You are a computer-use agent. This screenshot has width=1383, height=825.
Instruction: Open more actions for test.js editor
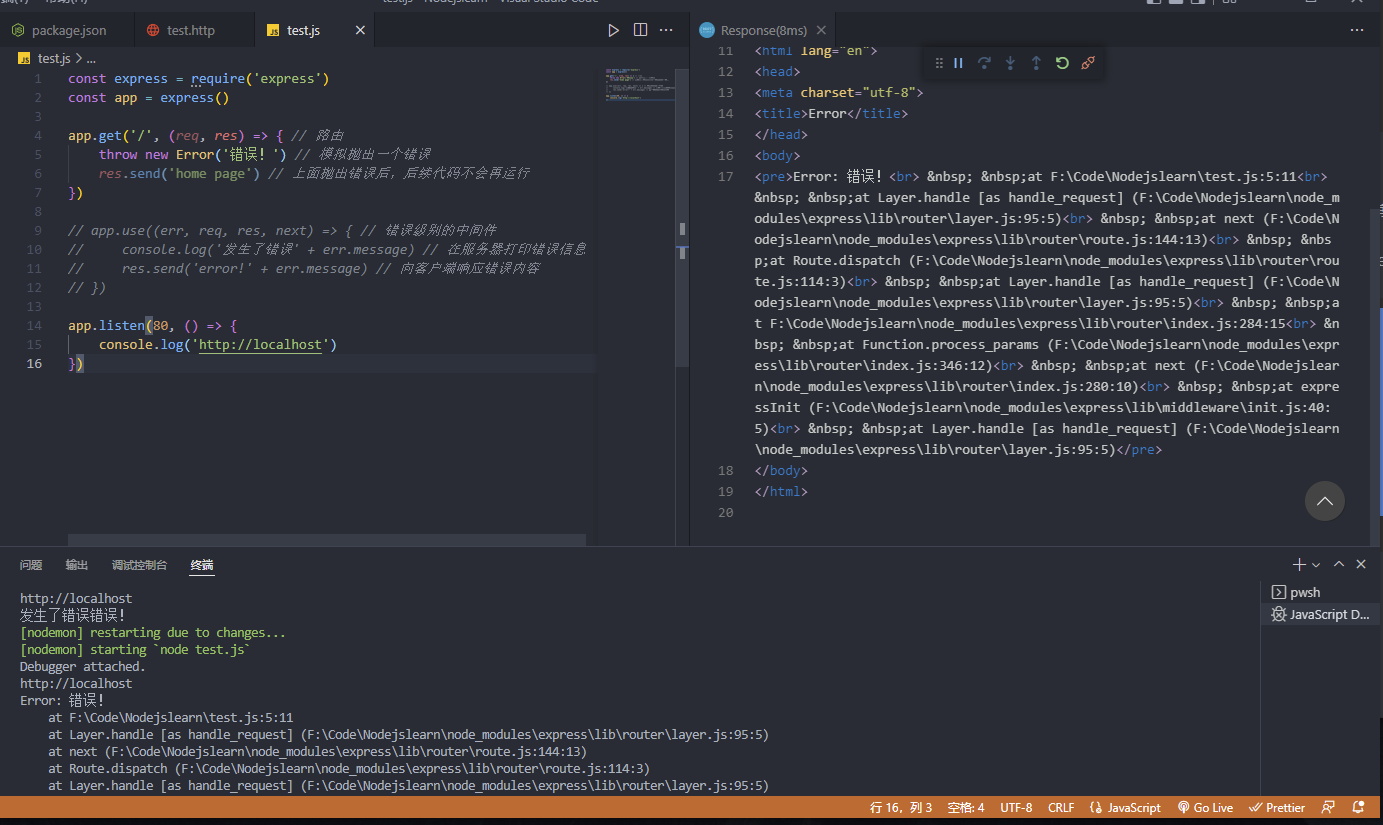coord(667,31)
